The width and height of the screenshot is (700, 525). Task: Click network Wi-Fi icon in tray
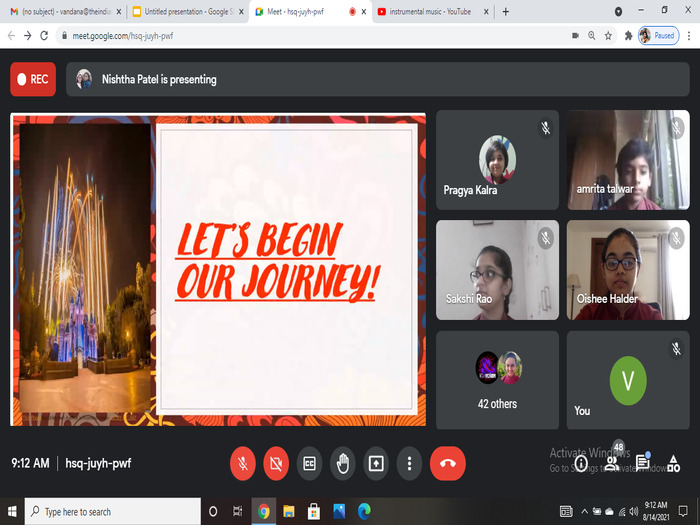[x=622, y=512]
